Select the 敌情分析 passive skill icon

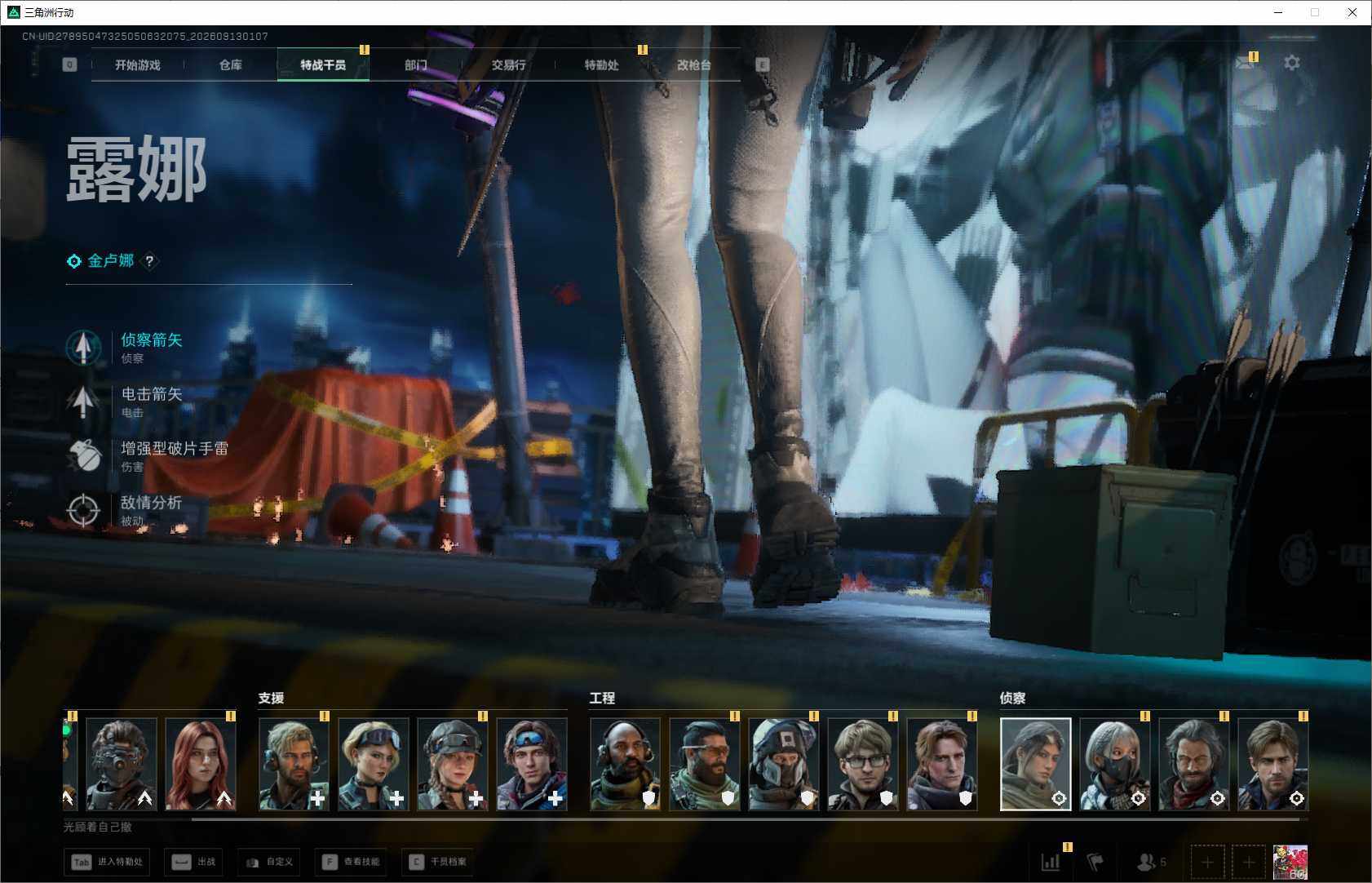point(83,510)
